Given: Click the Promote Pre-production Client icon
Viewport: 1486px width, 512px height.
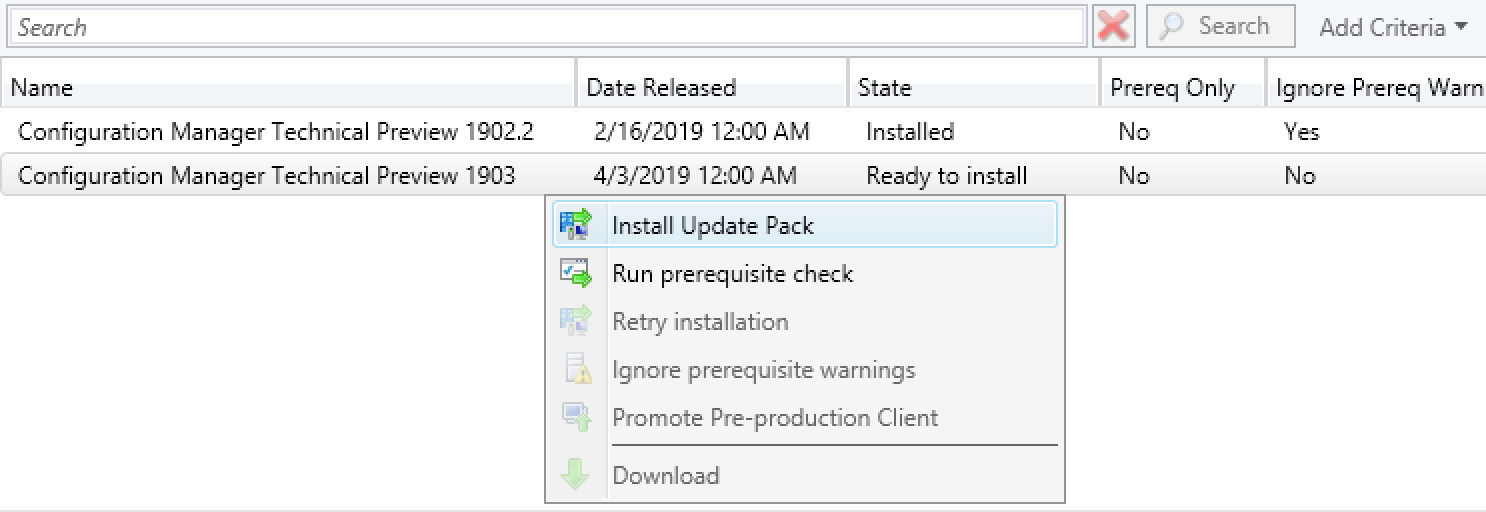Looking at the screenshot, I should (x=576, y=417).
